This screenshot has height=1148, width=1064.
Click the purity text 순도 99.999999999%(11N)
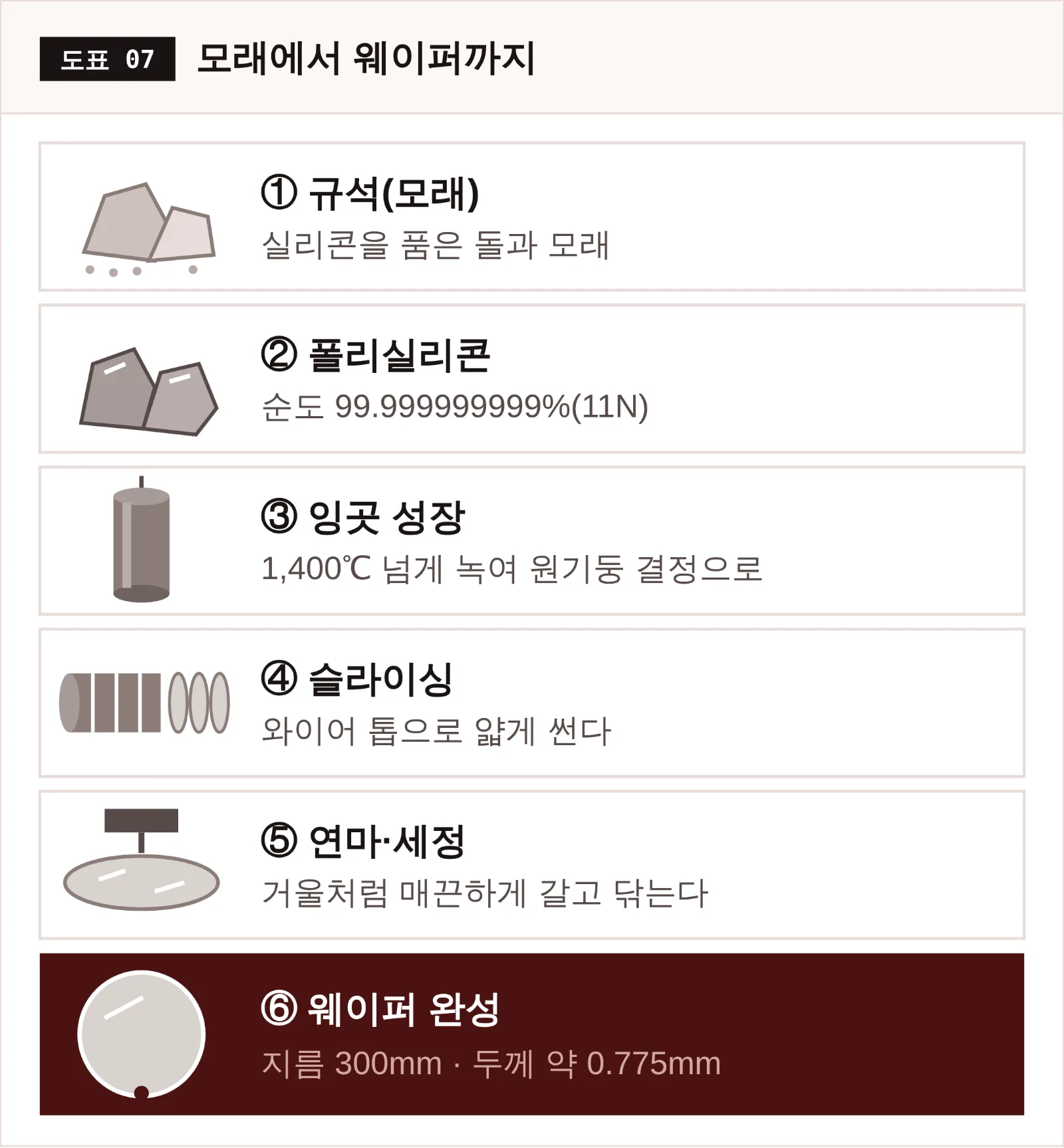pos(455,407)
